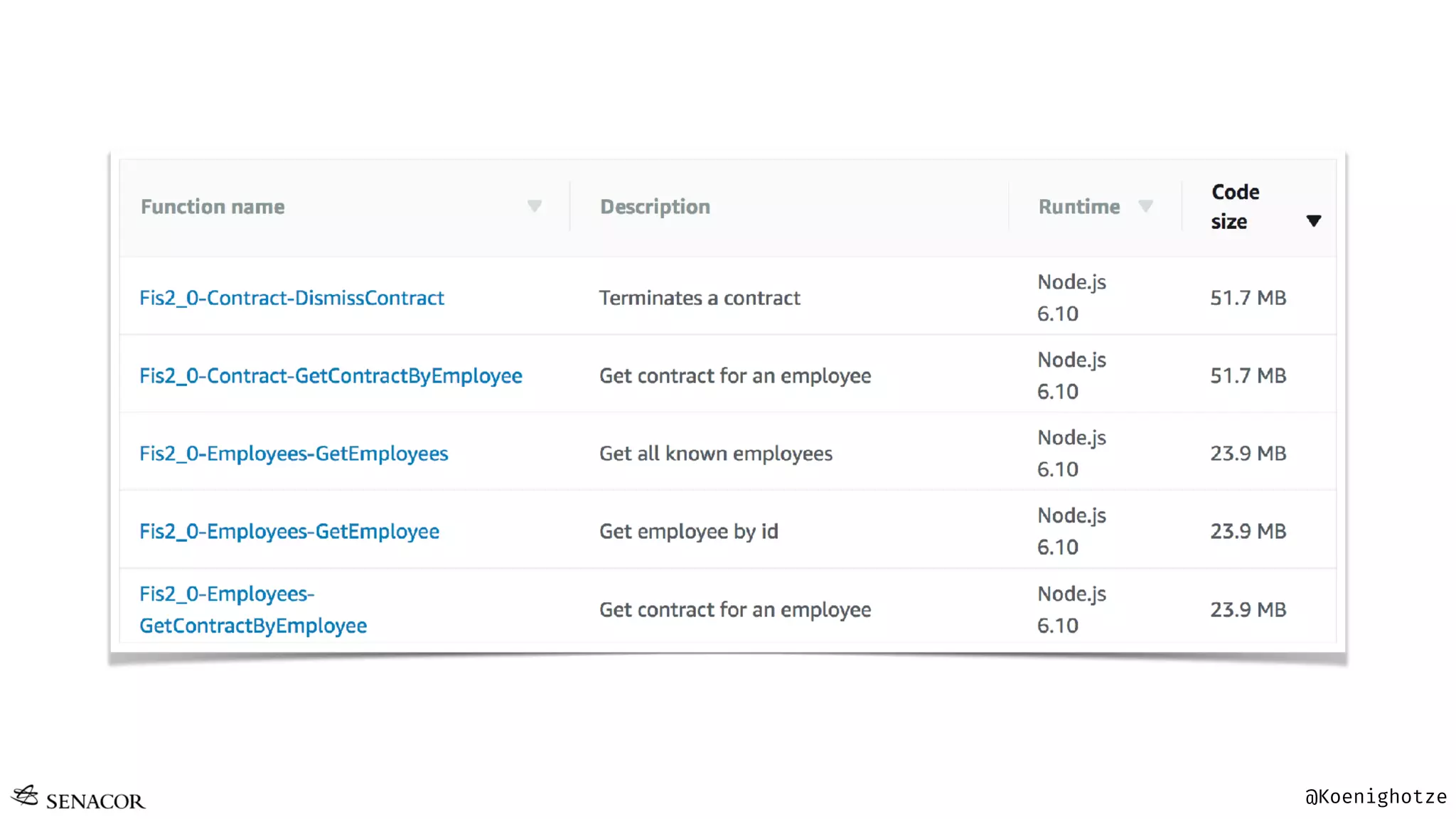Click the 51.7 MB size of DismissContract

click(x=1248, y=298)
